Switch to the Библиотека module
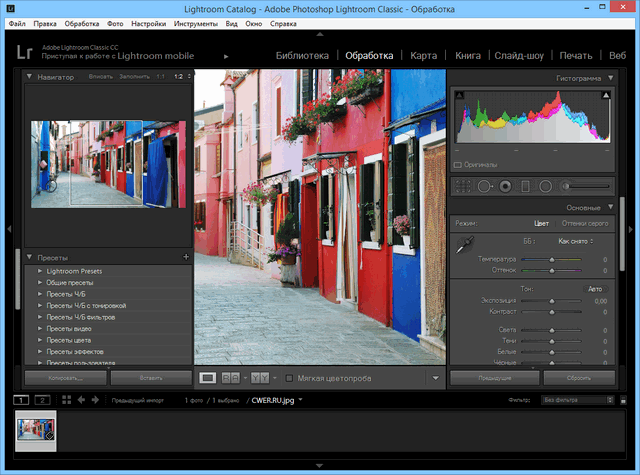The image size is (640, 475). click(x=302, y=55)
